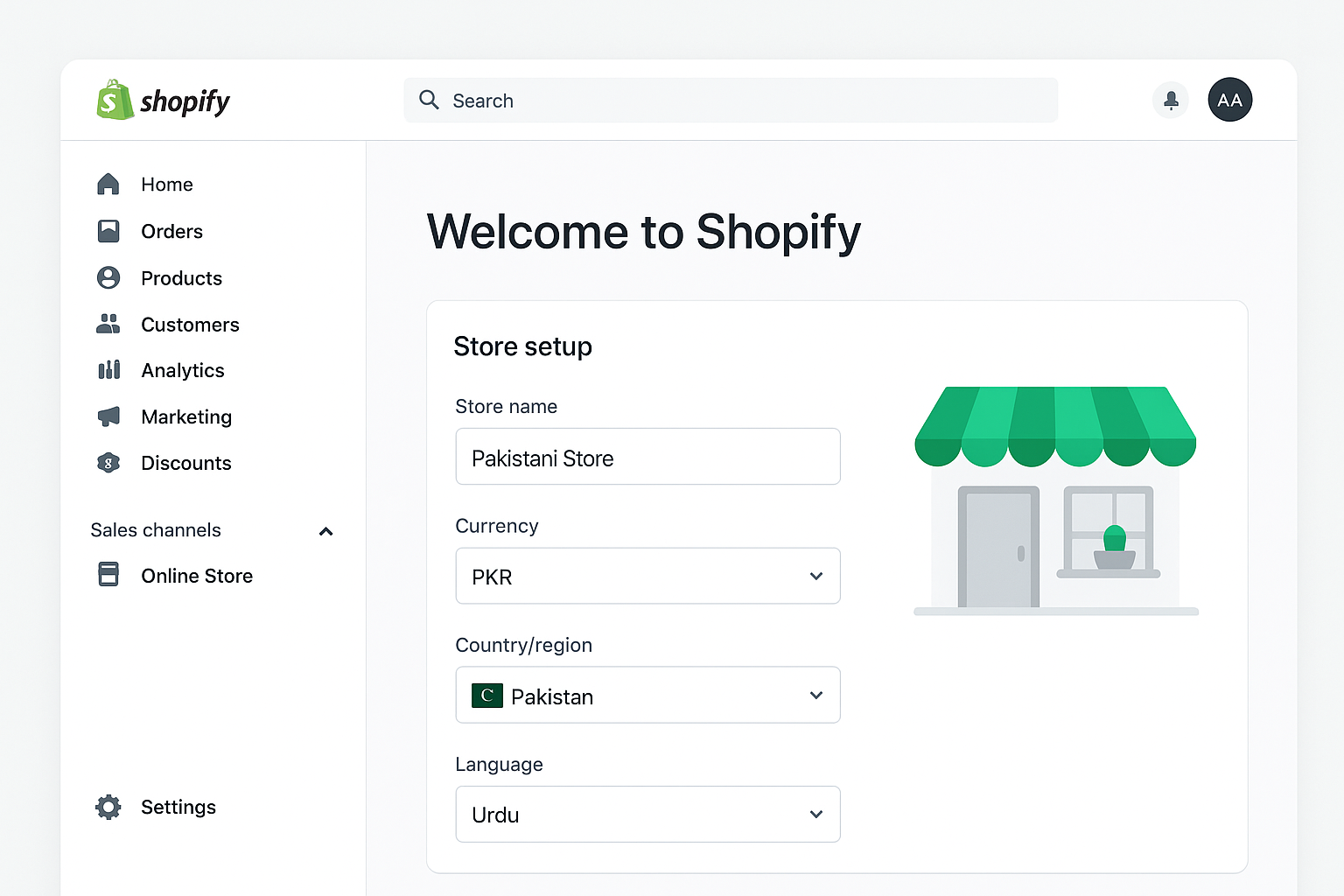Click the Welcome to Shopify heading
The image size is (1344, 896).
(x=644, y=233)
